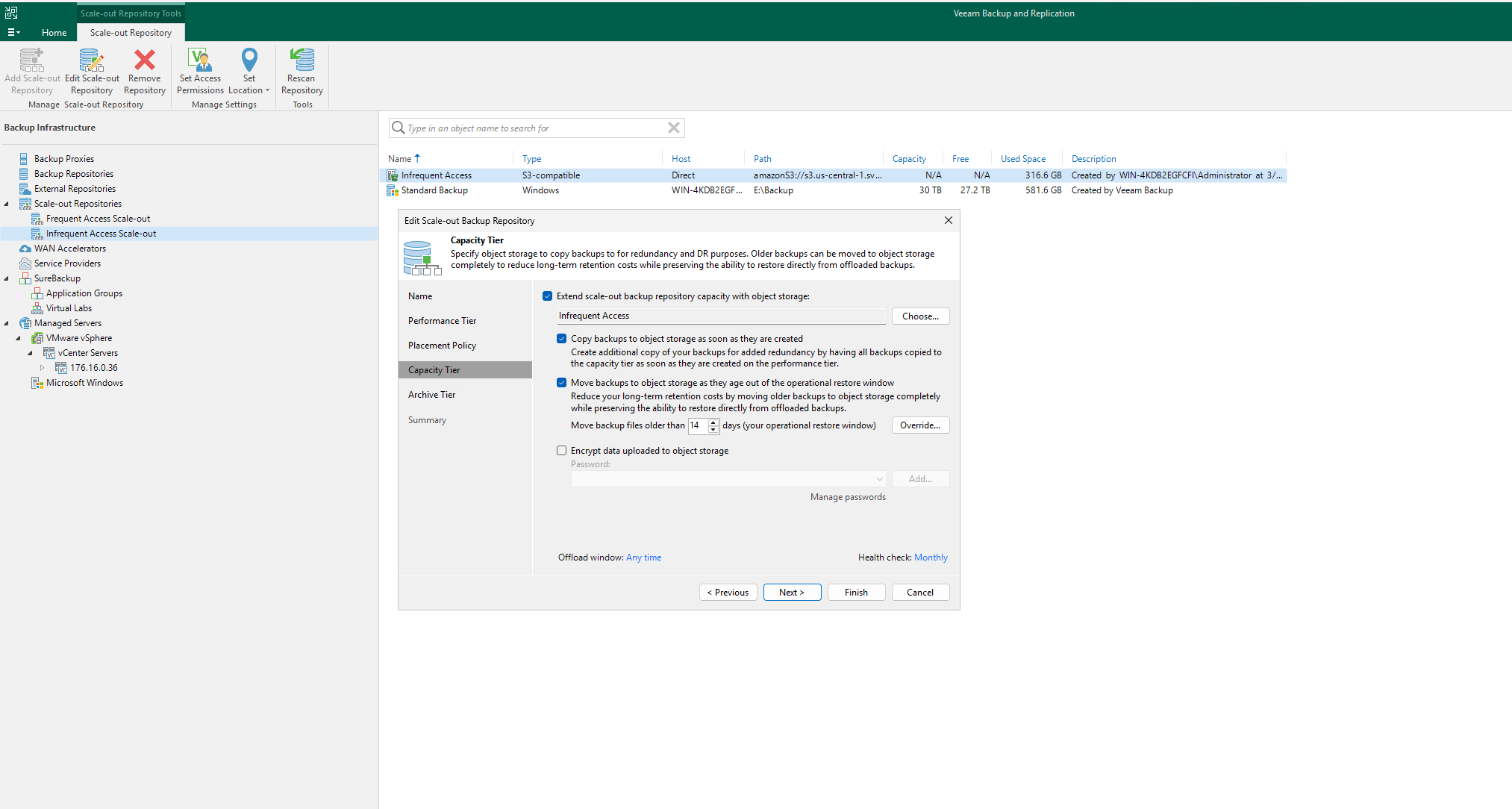The height and width of the screenshot is (809, 1512).
Task: Close the Edit Scale-out Backup Repository dialog
Action: coord(949,220)
